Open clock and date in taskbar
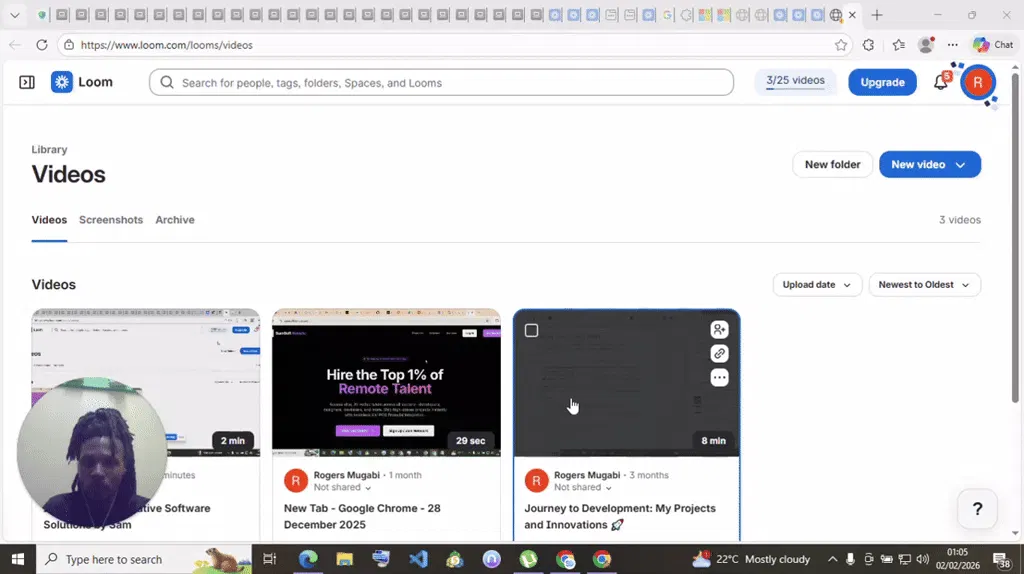1024x574 pixels. [x=957, y=559]
